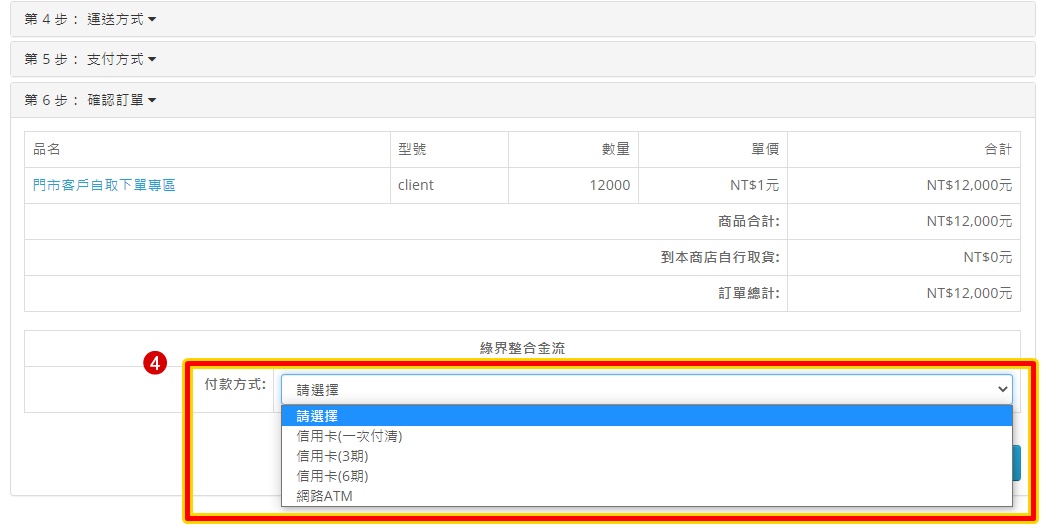The width and height of the screenshot is (1060, 529).
Task: Click the chevron arrow on the 付款方式 select
Action: (1002, 389)
